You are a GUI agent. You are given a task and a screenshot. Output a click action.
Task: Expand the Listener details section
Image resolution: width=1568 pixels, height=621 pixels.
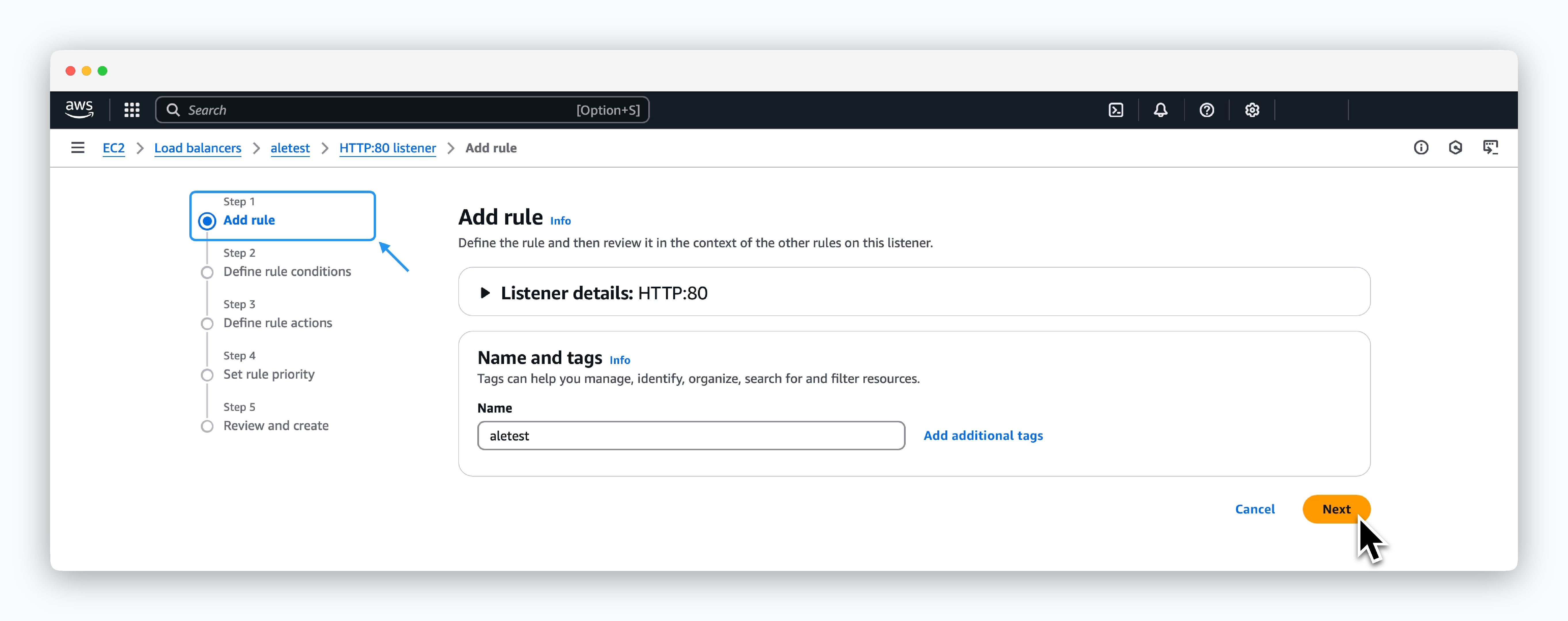(485, 293)
